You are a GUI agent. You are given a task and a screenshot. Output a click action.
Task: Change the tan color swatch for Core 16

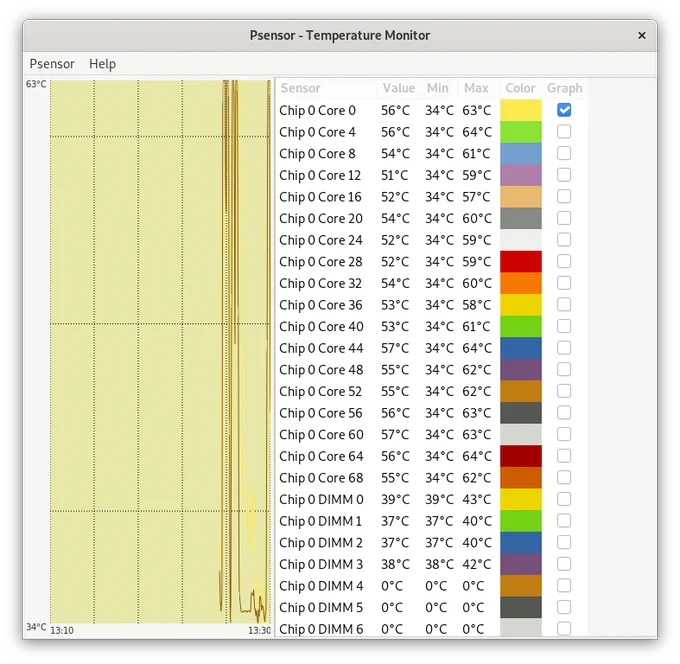[x=521, y=196]
